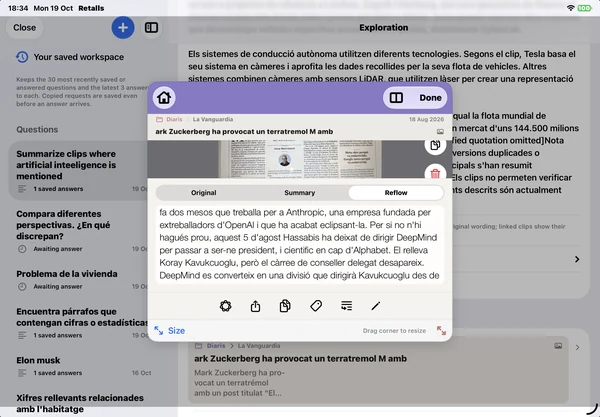Screen dimensions: 600x417
Task: Tap the history clock icon by saved workspace
Action: click(x=22, y=57)
